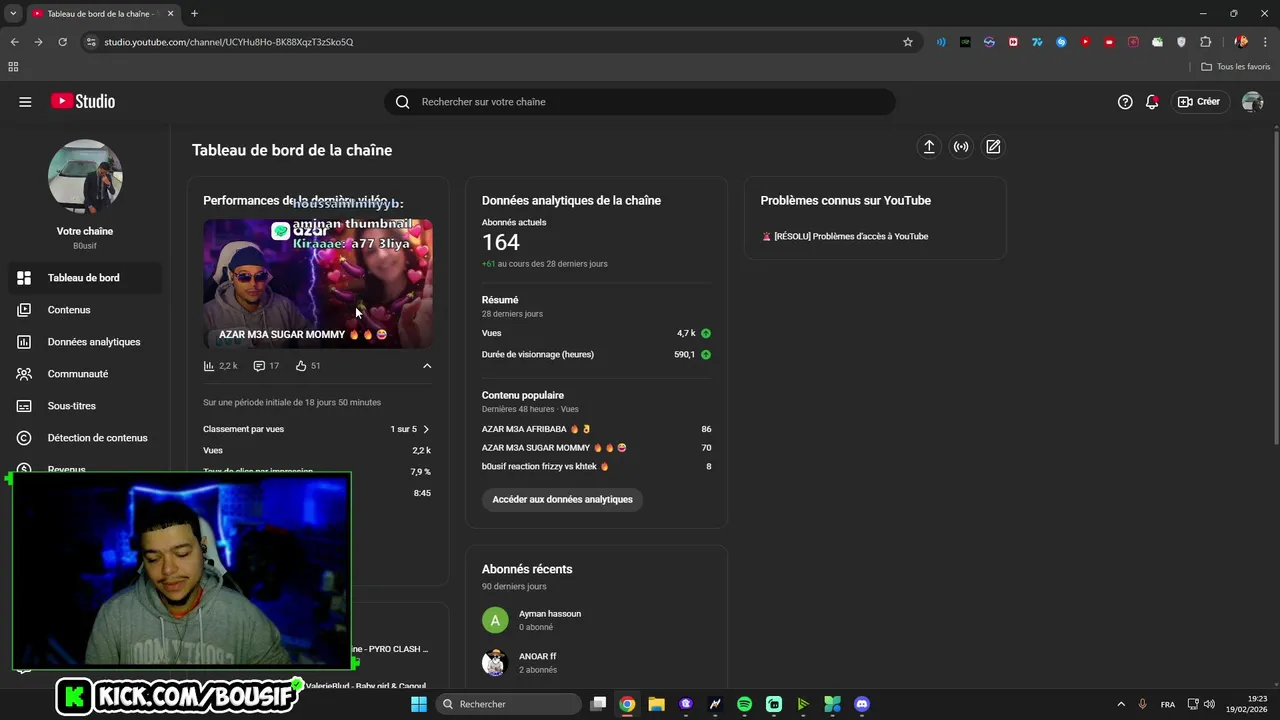Open the browser tab search dropdown
Screen dimensions: 1280x720
pos(13,14)
